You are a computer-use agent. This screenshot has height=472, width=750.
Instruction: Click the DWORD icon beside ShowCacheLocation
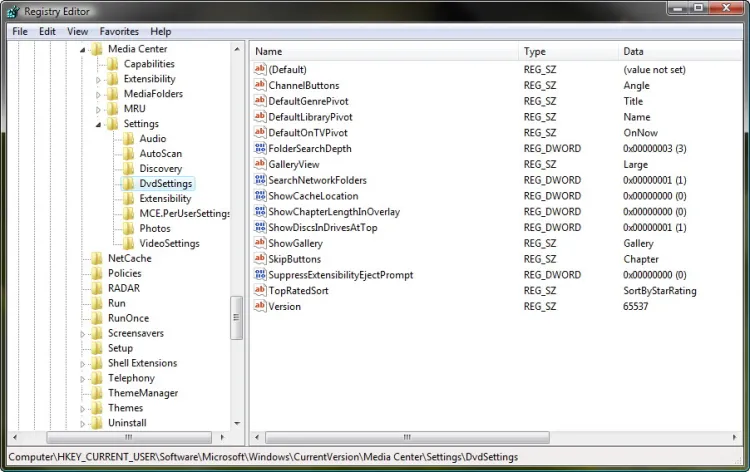pos(260,196)
